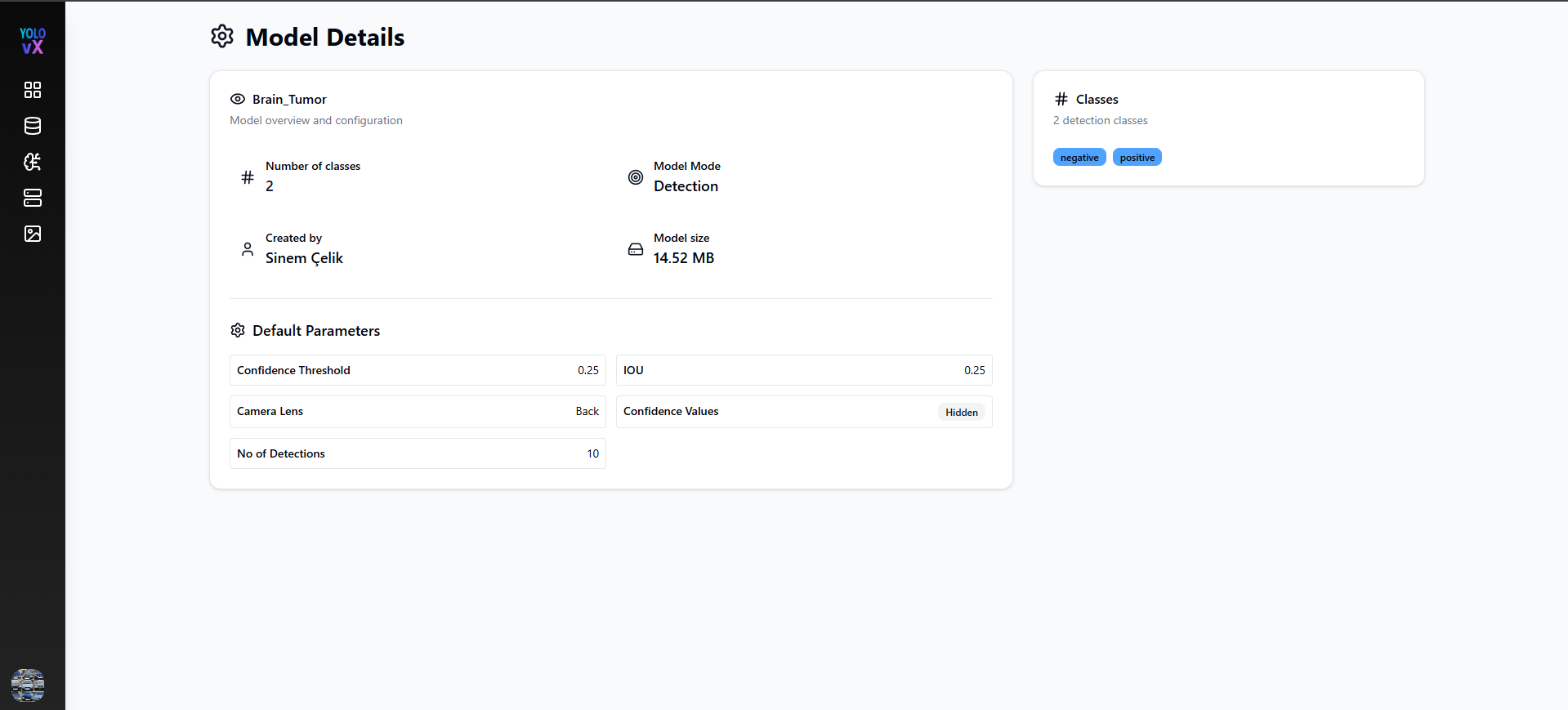Click the 'Detection' model mode value
The height and width of the screenshot is (710, 1568).
686,186
